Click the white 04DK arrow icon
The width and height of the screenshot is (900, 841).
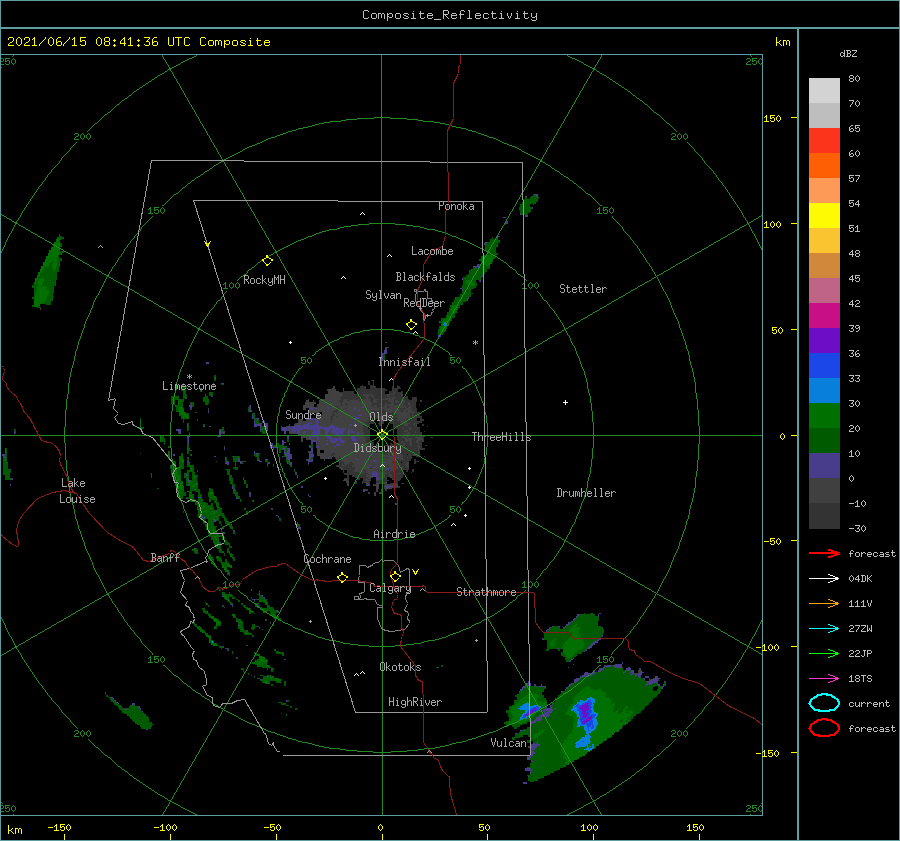pyautogui.click(x=824, y=578)
